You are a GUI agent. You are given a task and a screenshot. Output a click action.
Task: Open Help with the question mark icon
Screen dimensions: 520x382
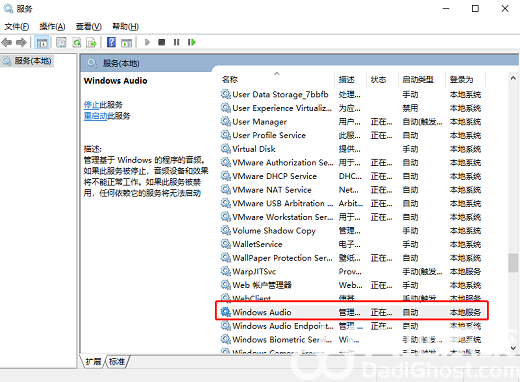(111, 42)
